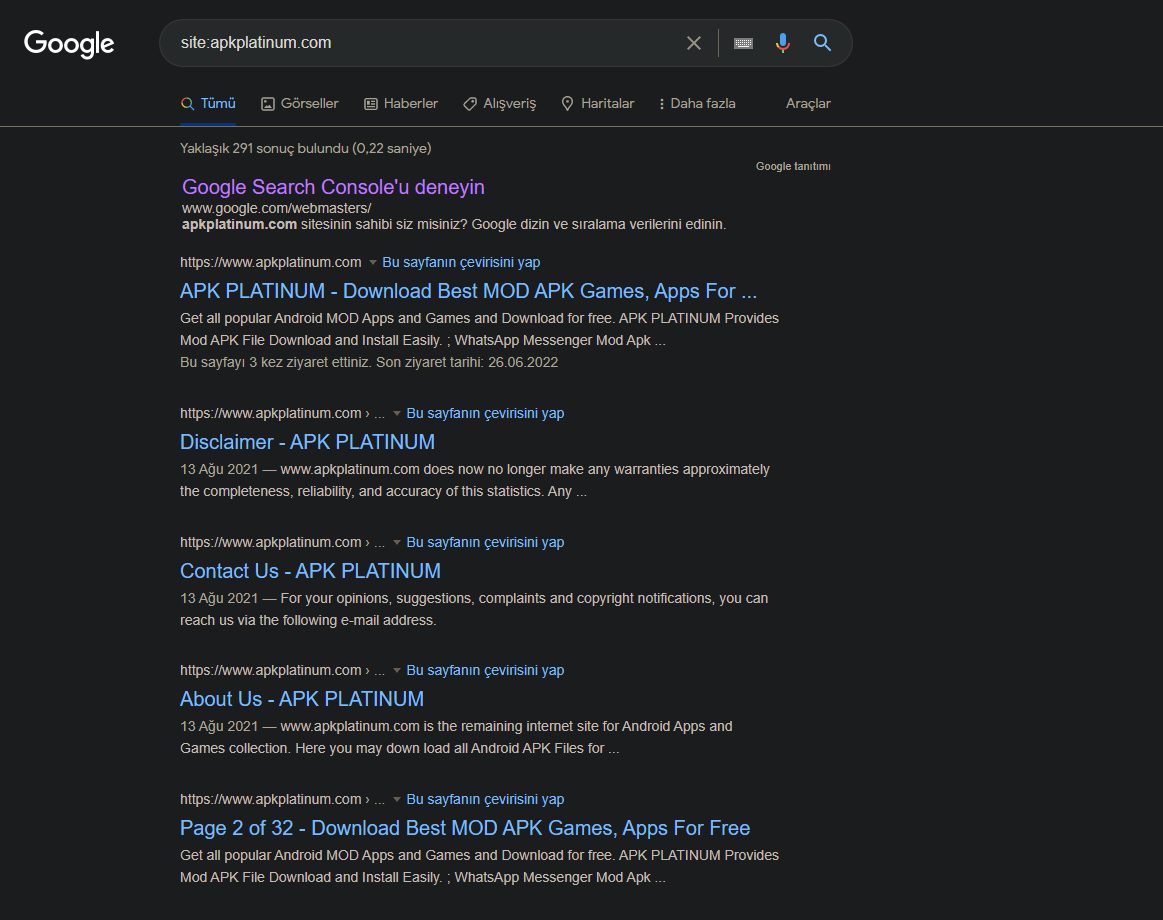Expand URL arrow above Contact Us result

click(x=397, y=542)
